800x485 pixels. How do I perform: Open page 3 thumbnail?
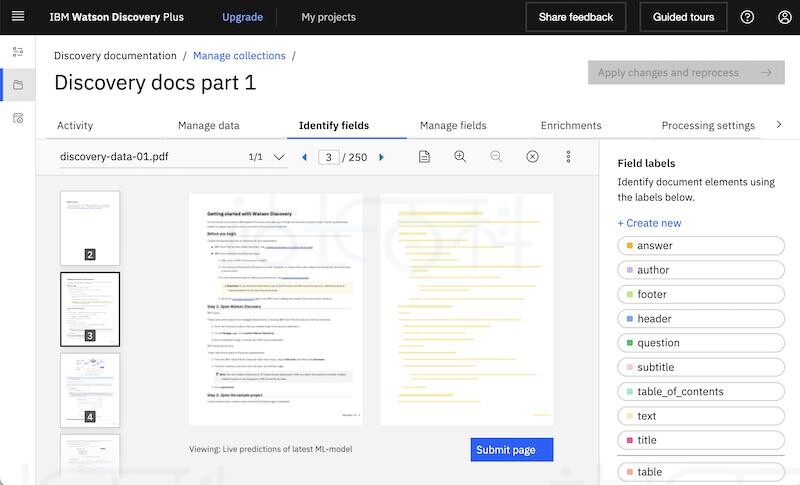(90, 309)
